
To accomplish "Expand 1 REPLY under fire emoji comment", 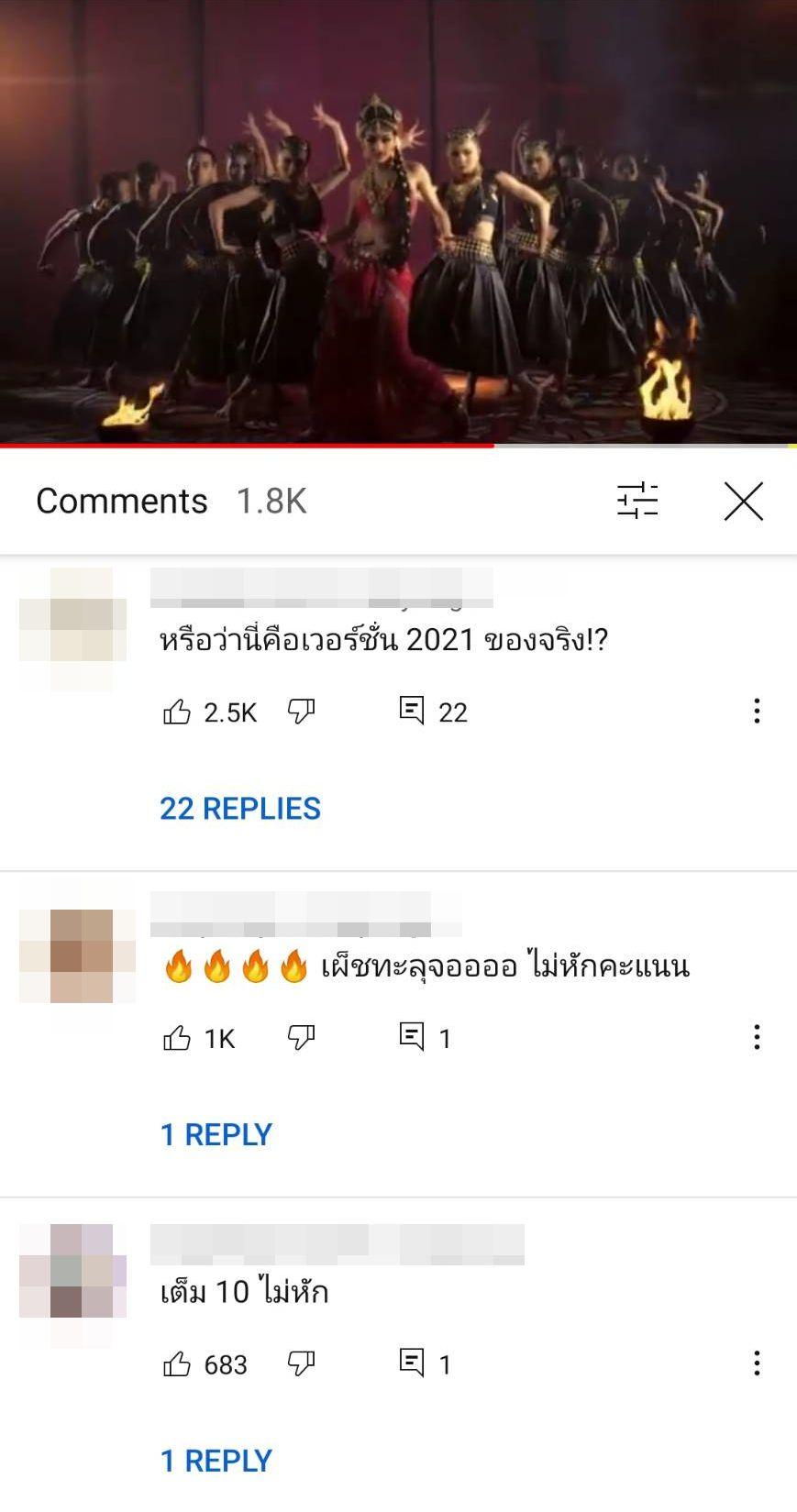I will [x=216, y=1134].
